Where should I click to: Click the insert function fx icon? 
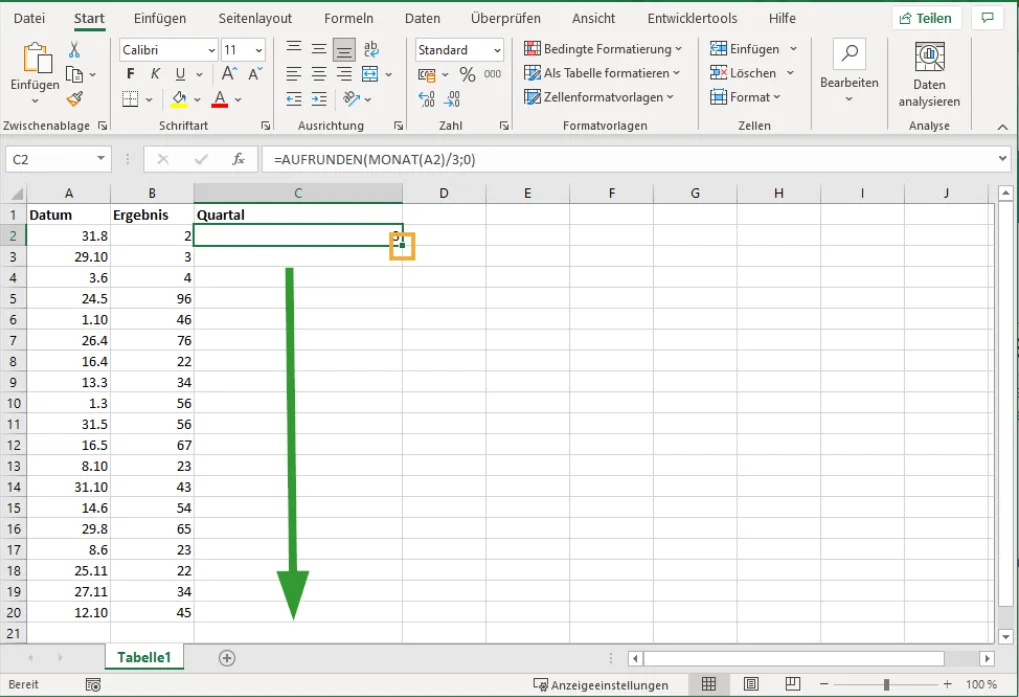coord(238,159)
